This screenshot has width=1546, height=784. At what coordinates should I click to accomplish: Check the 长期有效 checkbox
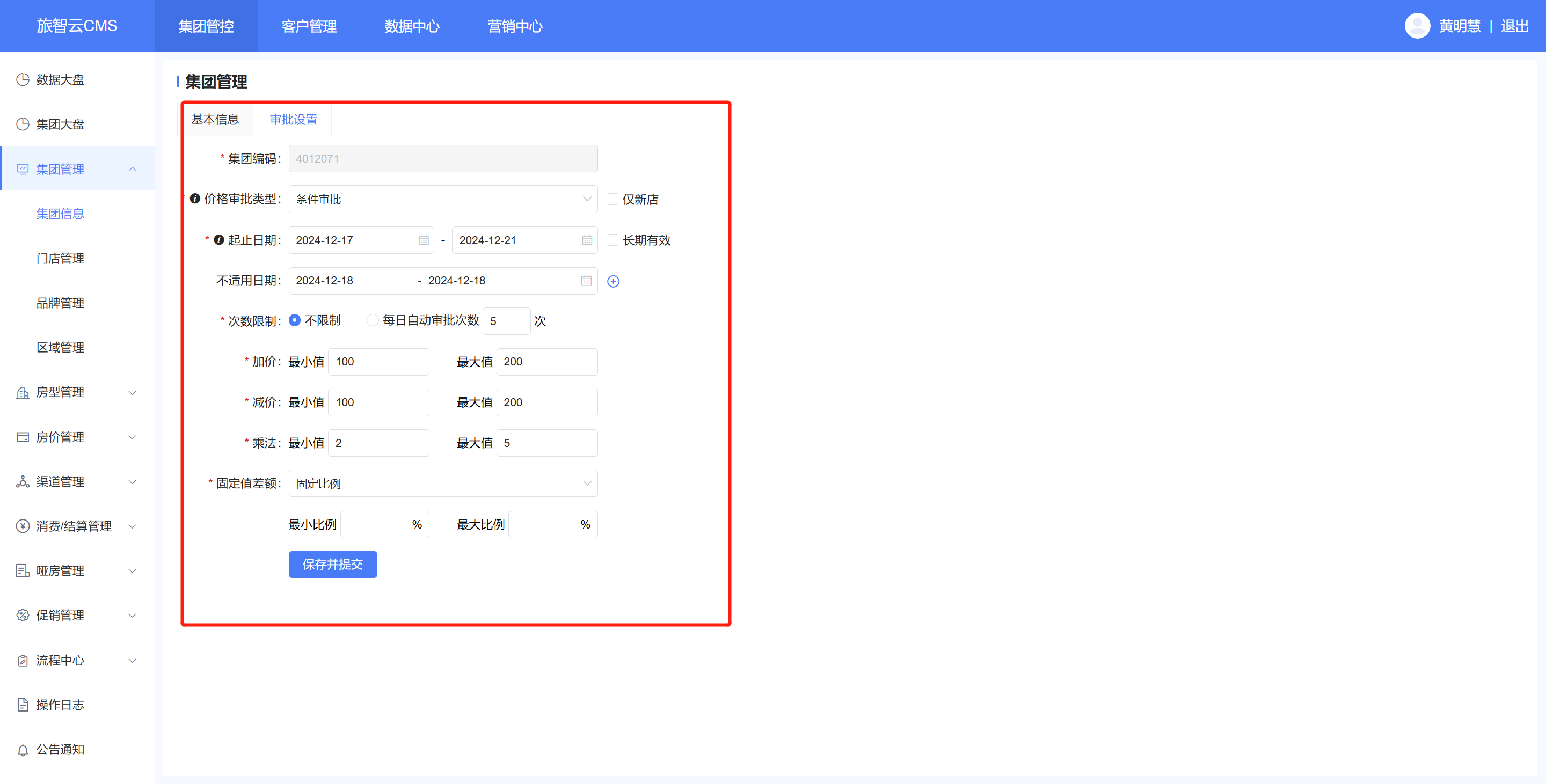coord(612,240)
